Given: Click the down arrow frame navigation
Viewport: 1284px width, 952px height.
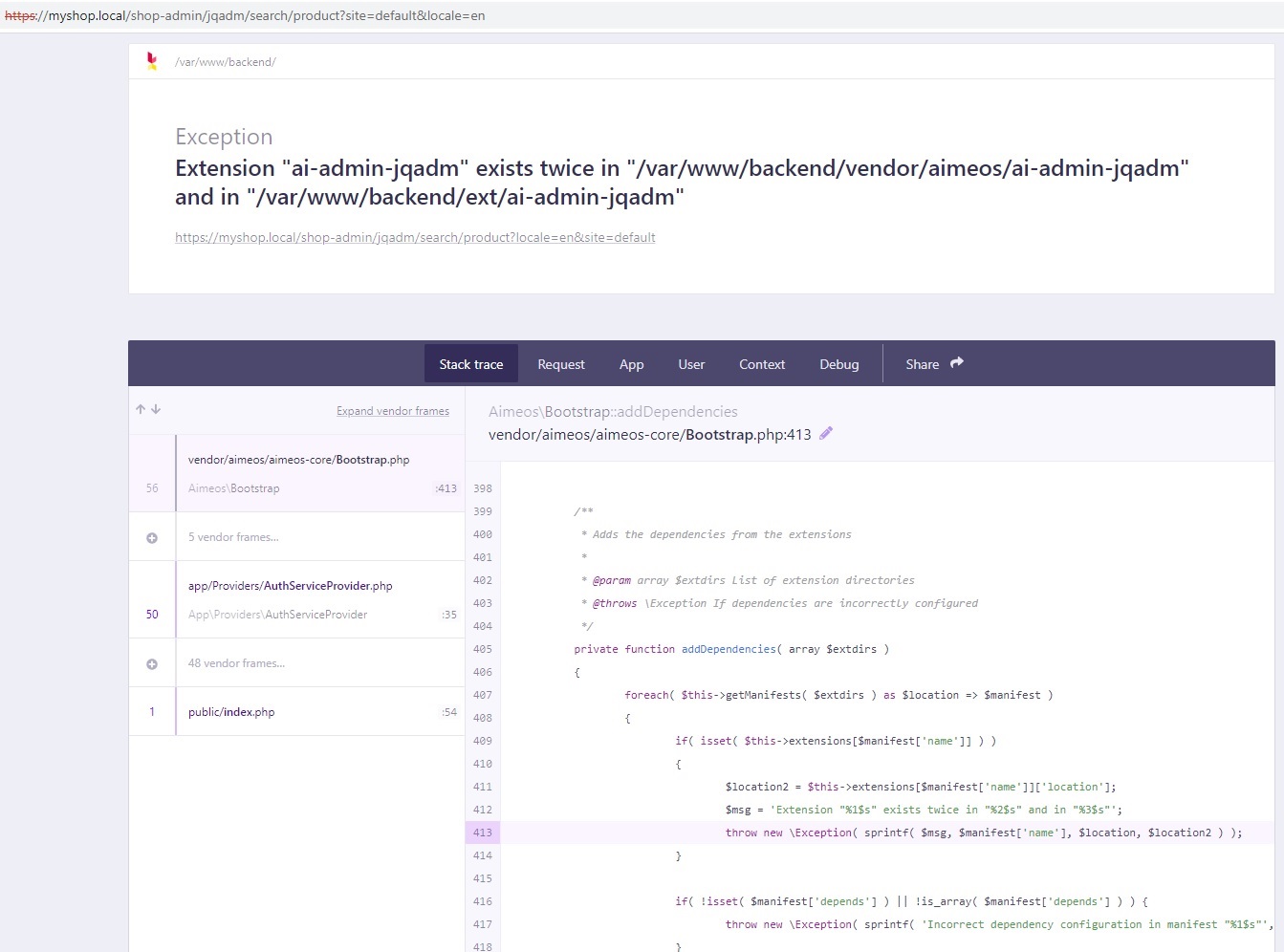Looking at the screenshot, I should [156, 409].
